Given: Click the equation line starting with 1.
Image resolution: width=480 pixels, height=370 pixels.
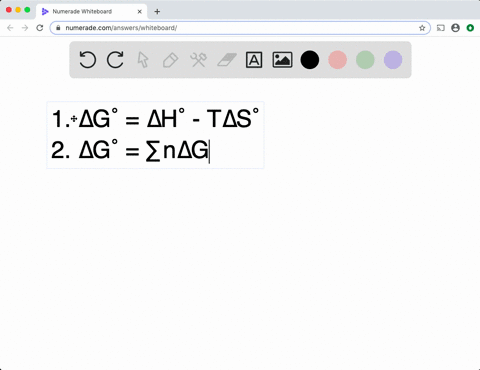Looking at the screenshot, I should point(155,119).
